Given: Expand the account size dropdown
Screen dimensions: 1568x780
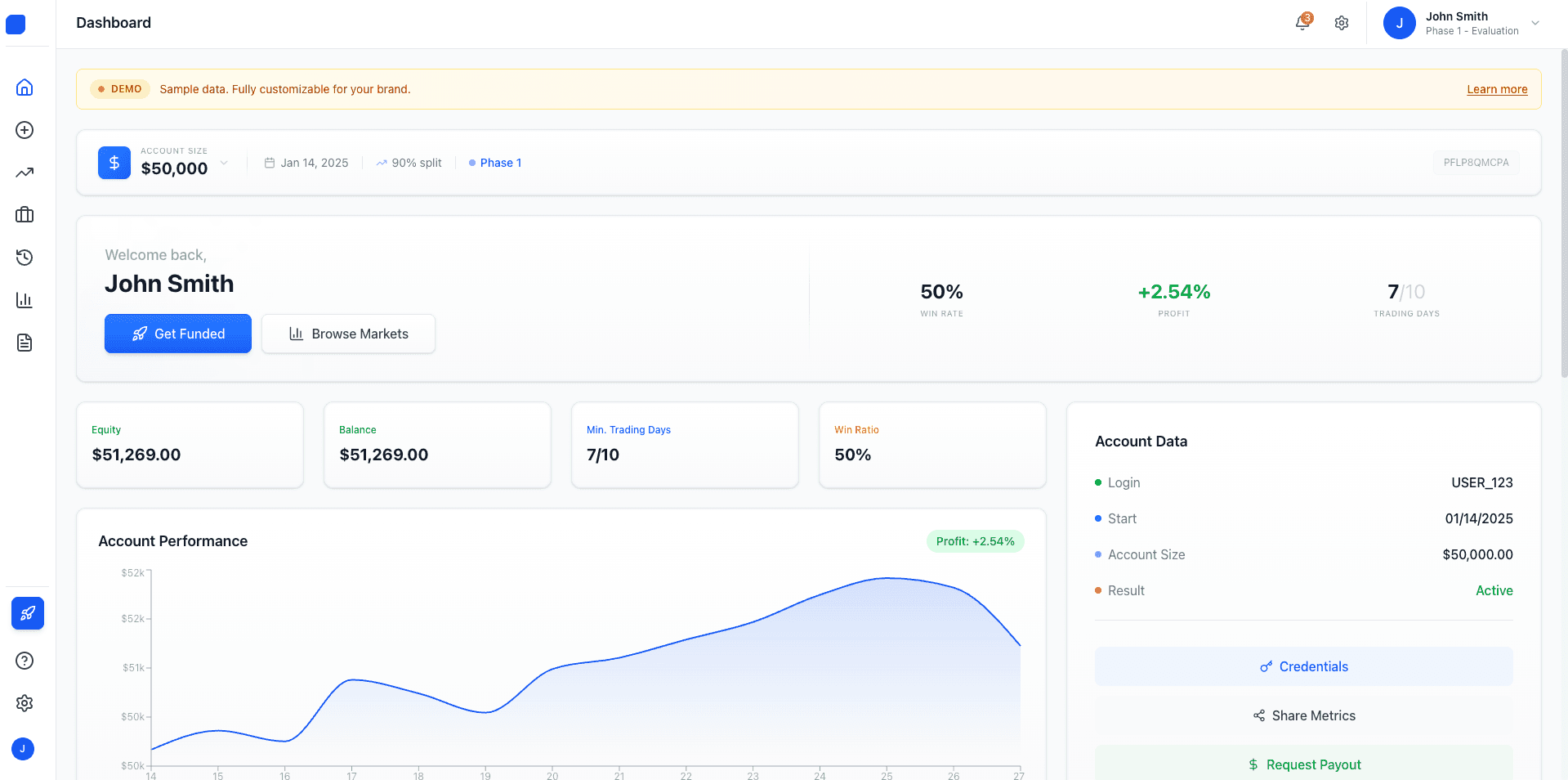Looking at the screenshot, I should 224,163.
